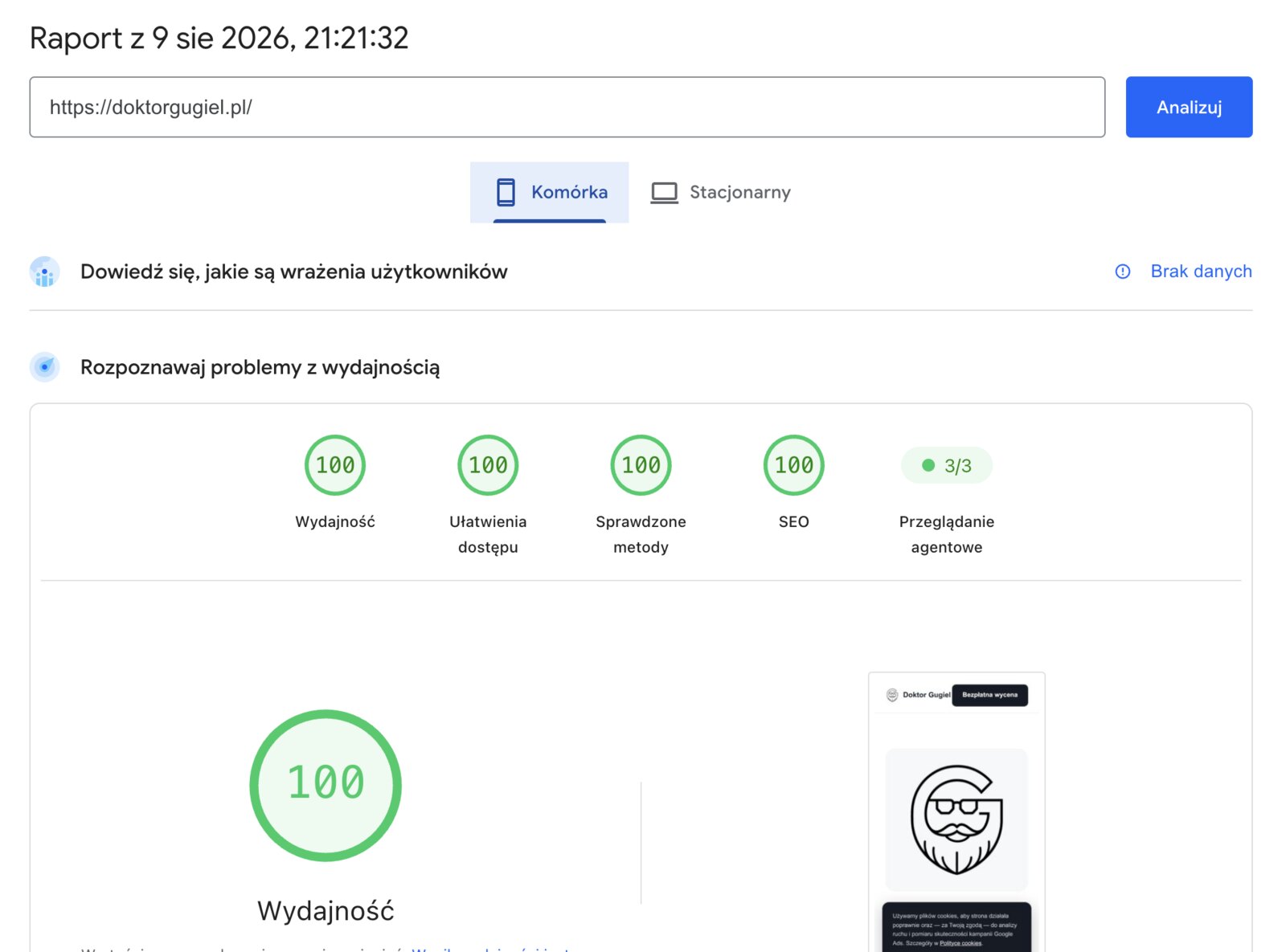Viewport: 1286px width, 952px height.
Task: Jump to Wydajność score gauge 100
Action: (x=335, y=465)
